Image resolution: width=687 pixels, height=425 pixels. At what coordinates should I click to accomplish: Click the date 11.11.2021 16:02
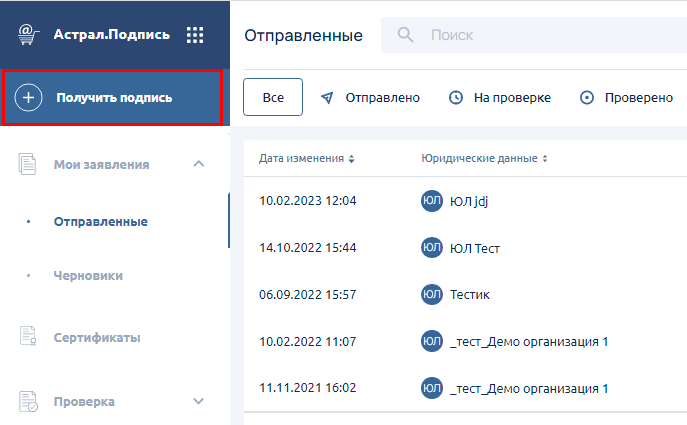[x=308, y=388]
